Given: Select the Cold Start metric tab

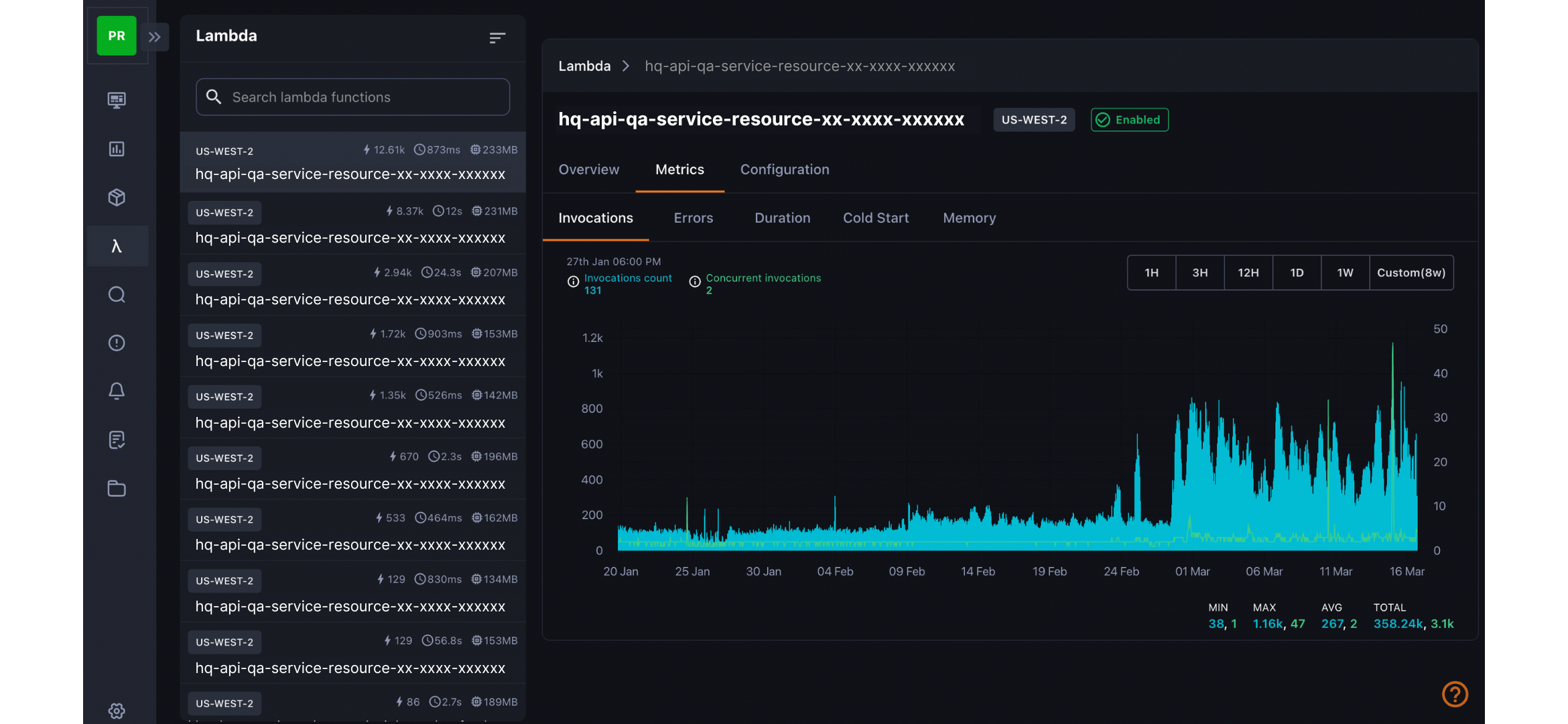Looking at the screenshot, I should tap(876, 218).
